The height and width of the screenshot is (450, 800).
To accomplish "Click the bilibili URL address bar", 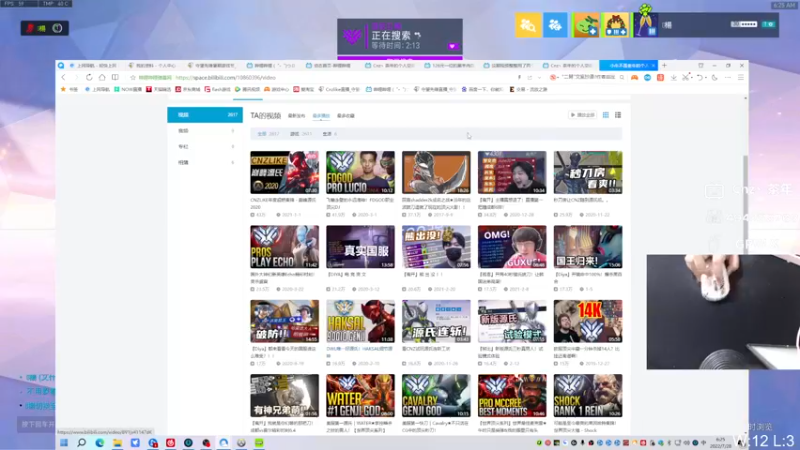I will click(327, 78).
